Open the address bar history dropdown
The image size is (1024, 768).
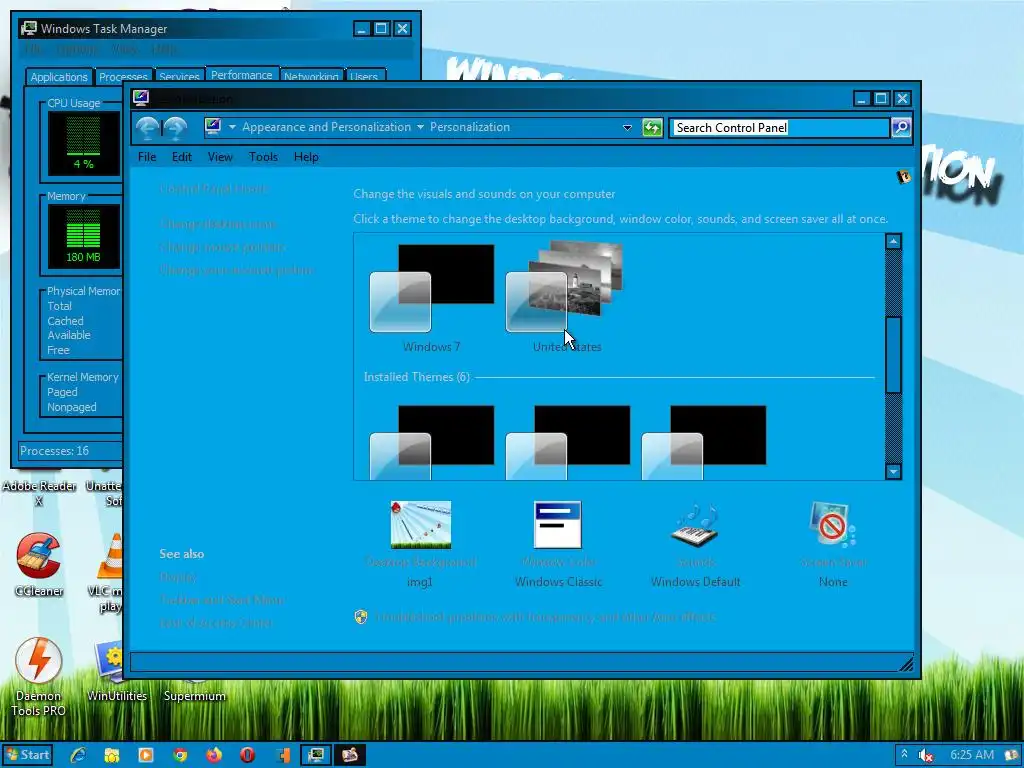[627, 127]
